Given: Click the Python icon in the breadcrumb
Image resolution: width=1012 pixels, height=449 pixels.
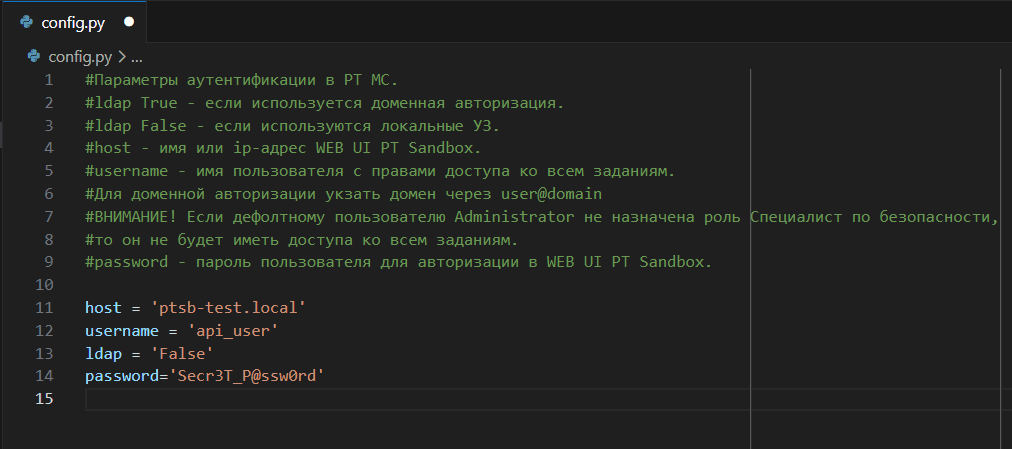Looking at the screenshot, I should pos(34,57).
